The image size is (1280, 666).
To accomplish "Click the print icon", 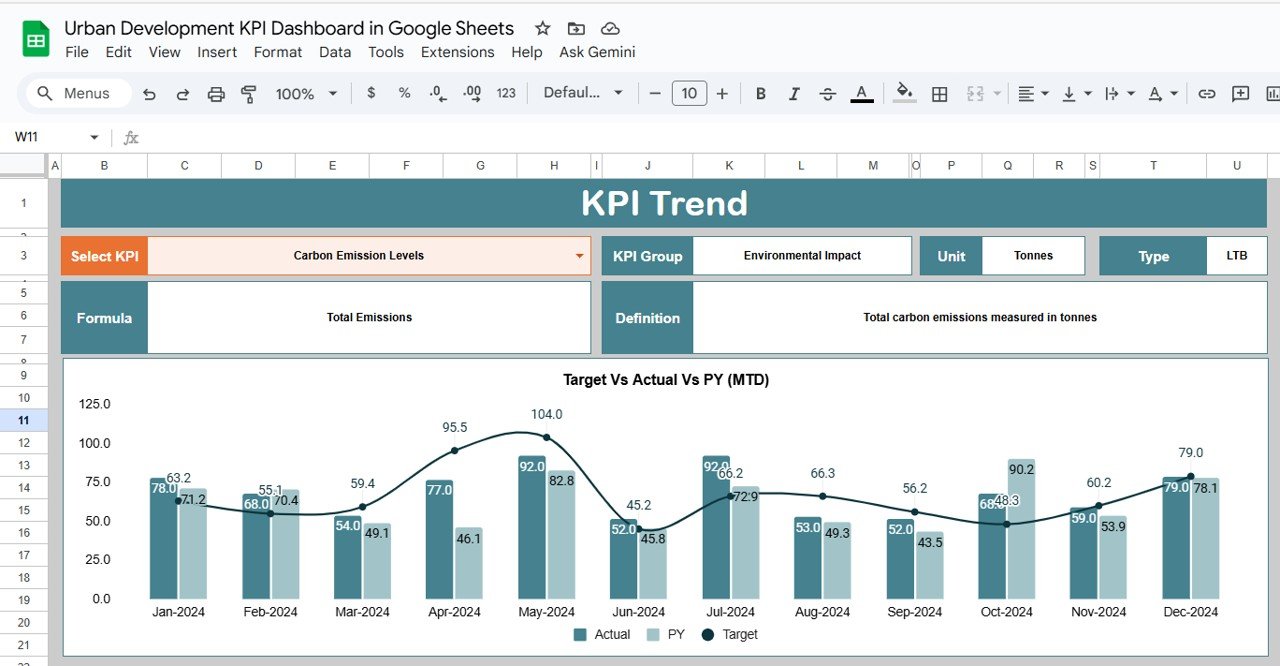I will [216, 93].
